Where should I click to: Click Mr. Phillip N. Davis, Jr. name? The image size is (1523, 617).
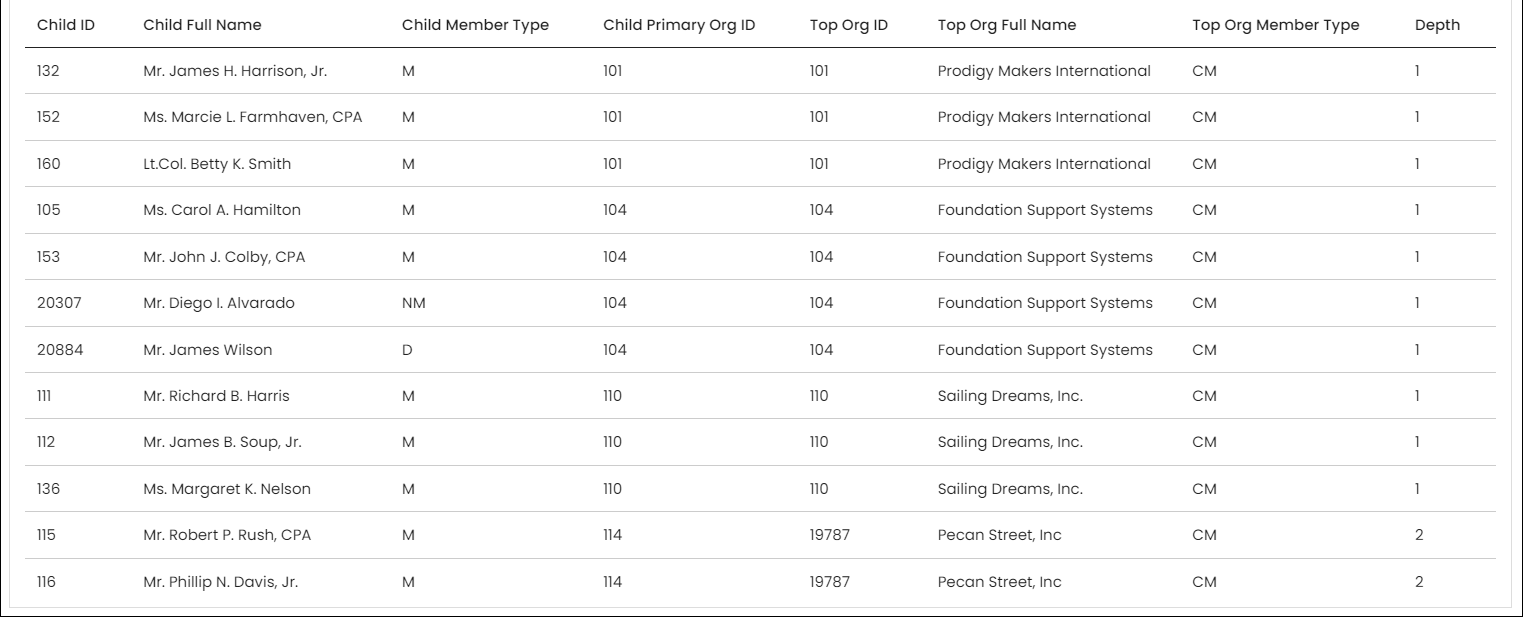(220, 582)
